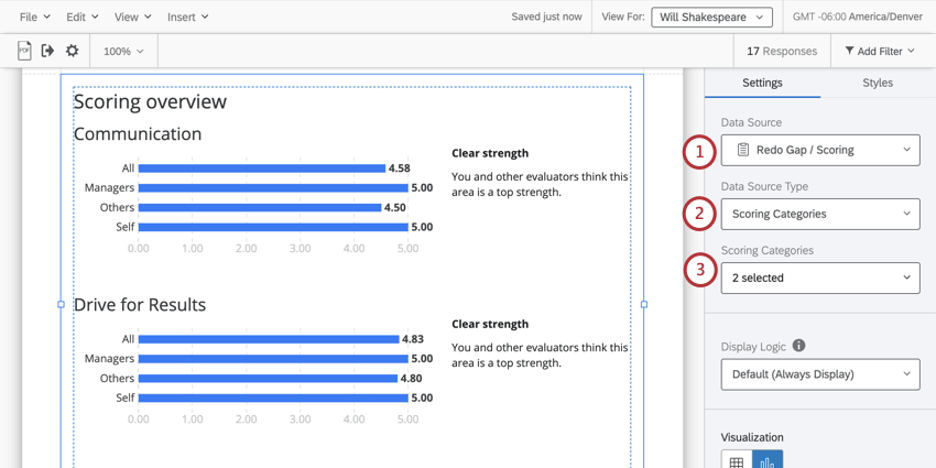Screen dimensions: 936x468
Task: Open the Insert menu
Action: pyautogui.click(x=187, y=17)
